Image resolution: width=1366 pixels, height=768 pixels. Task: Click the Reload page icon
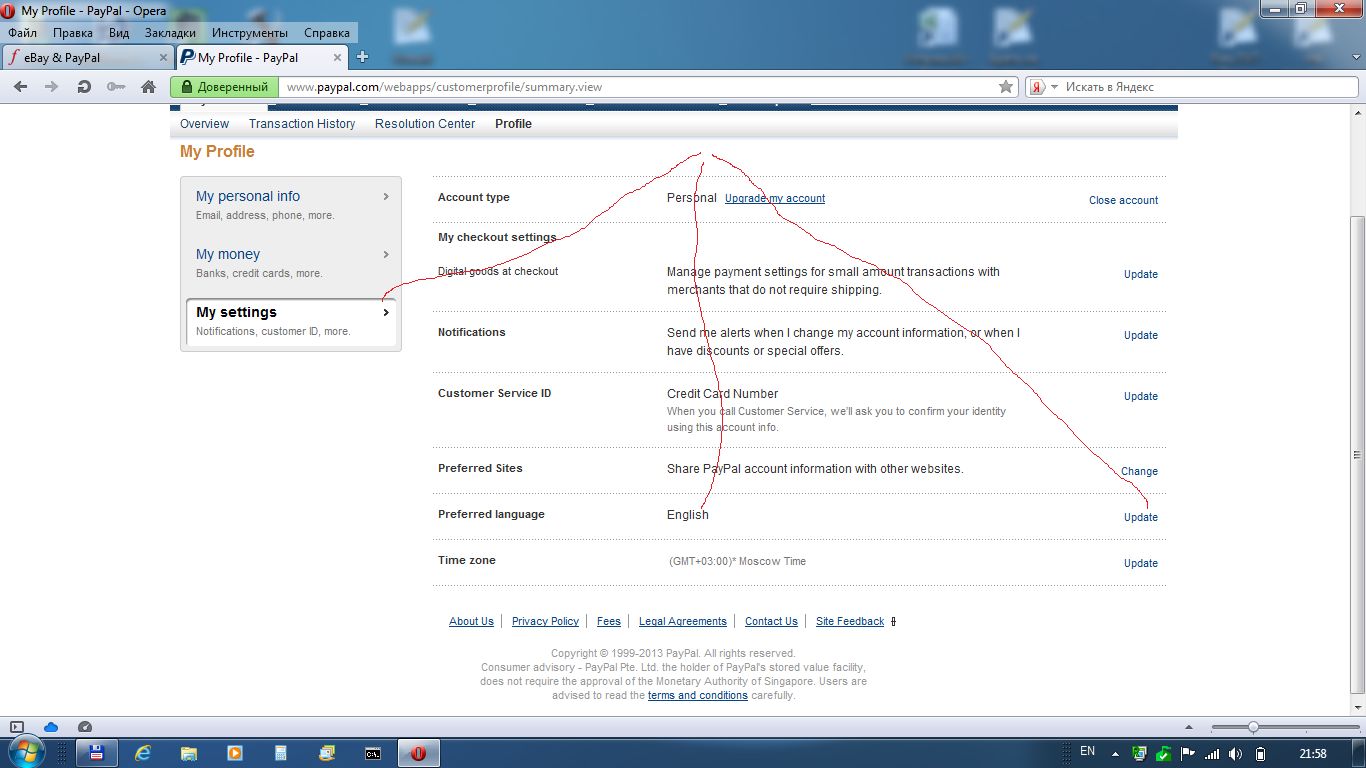point(84,87)
